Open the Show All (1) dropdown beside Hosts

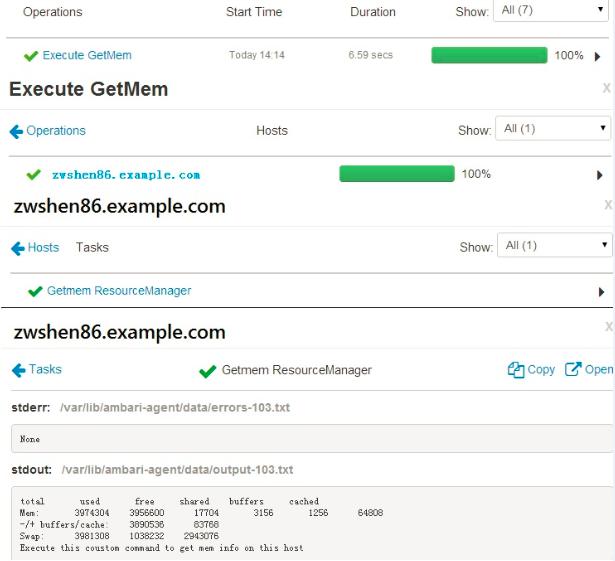point(553,128)
